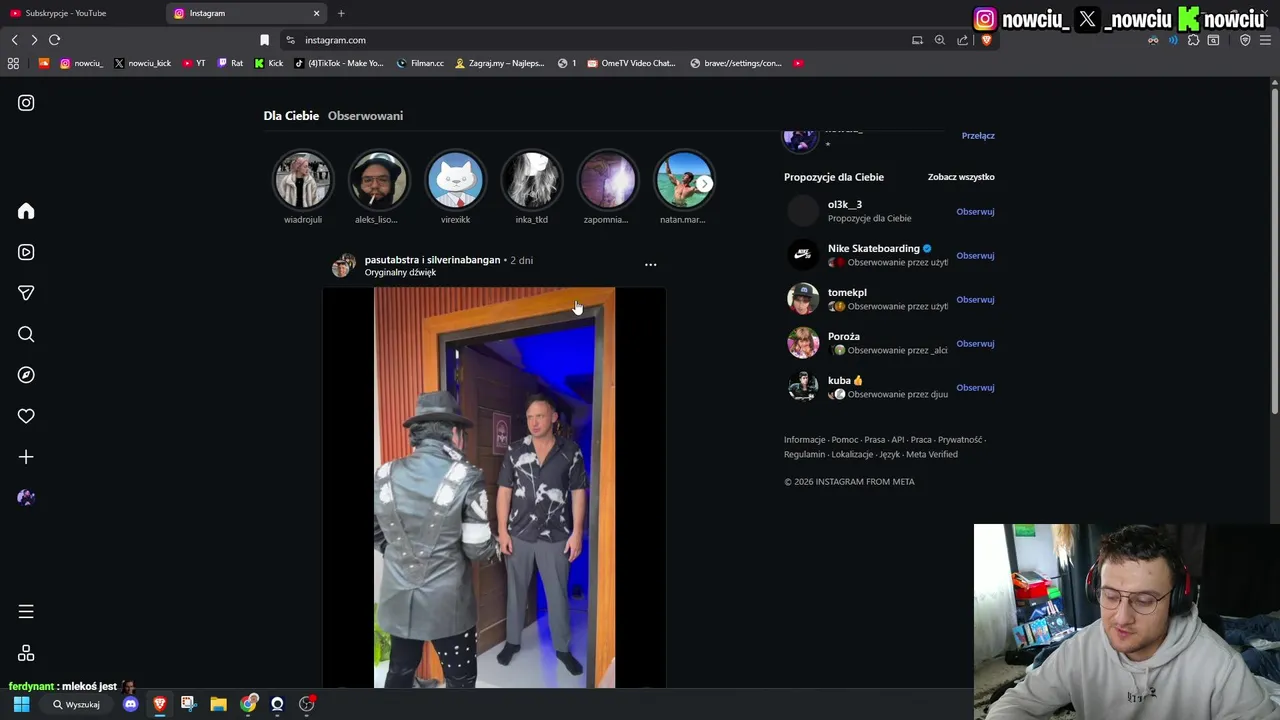Open virexikk story
The width and height of the screenshot is (1280, 720).
tap(455, 180)
